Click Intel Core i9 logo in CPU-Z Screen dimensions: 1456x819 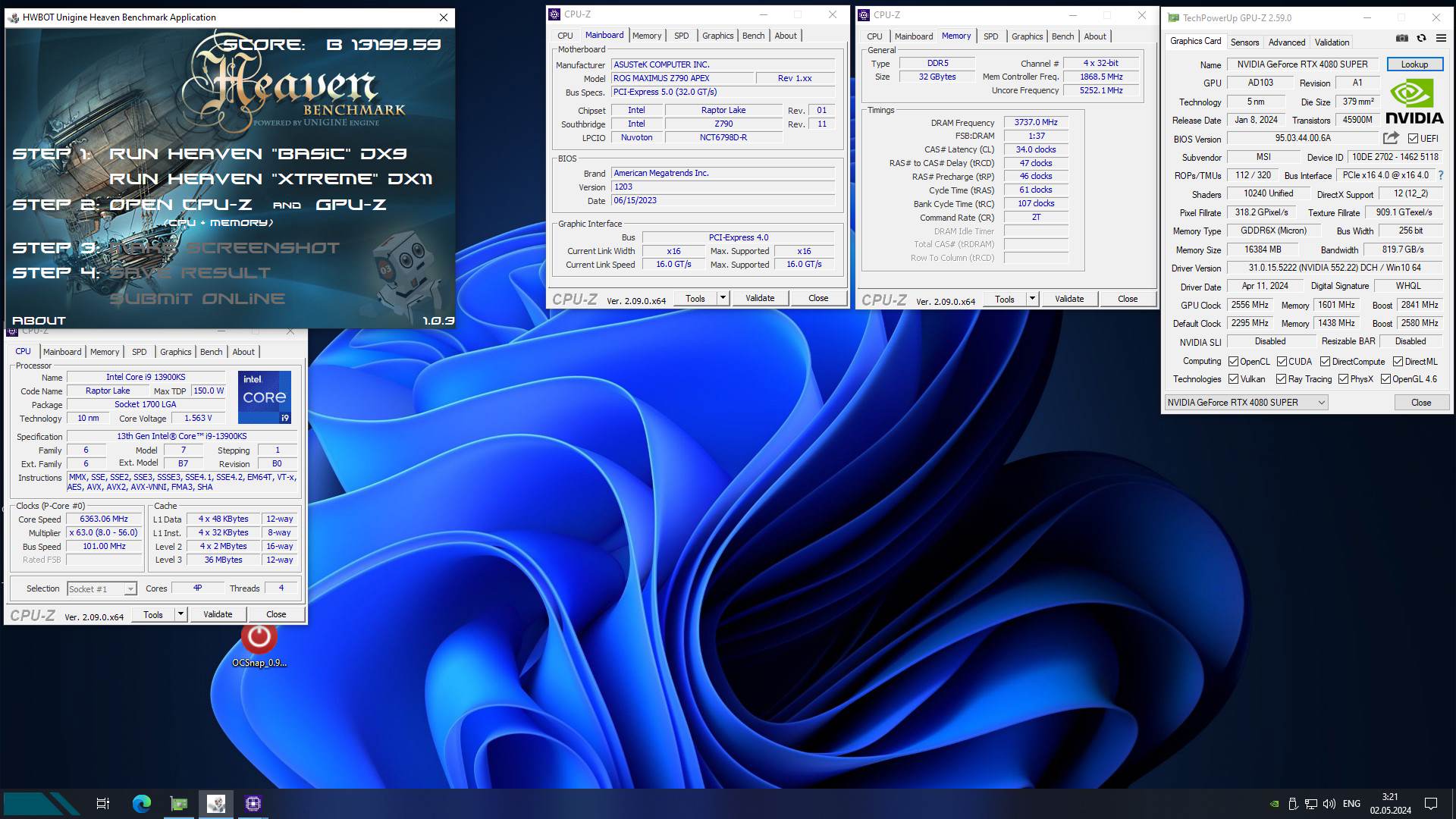[265, 397]
